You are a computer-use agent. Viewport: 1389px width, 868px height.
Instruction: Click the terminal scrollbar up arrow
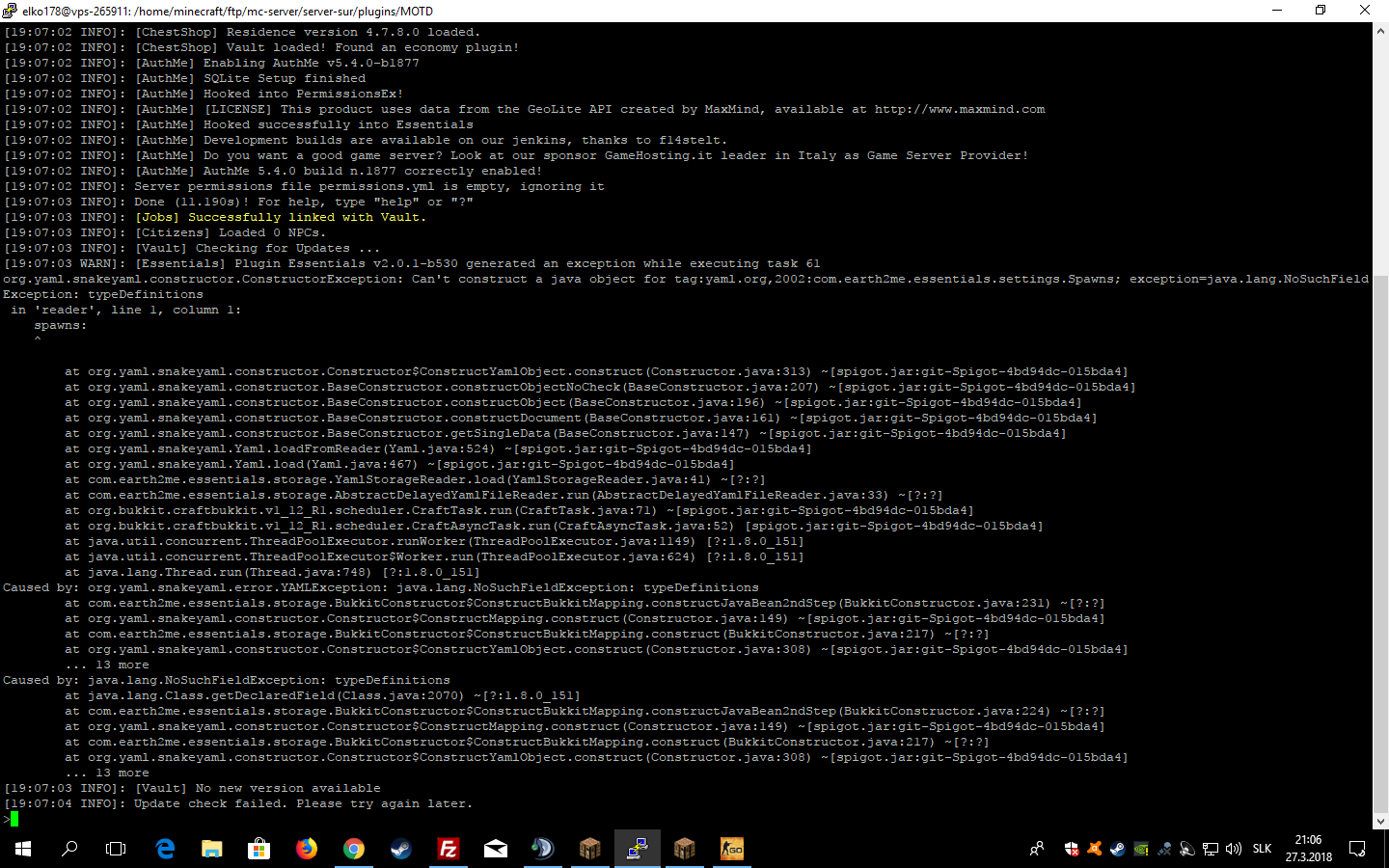(x=1380, y=31)
